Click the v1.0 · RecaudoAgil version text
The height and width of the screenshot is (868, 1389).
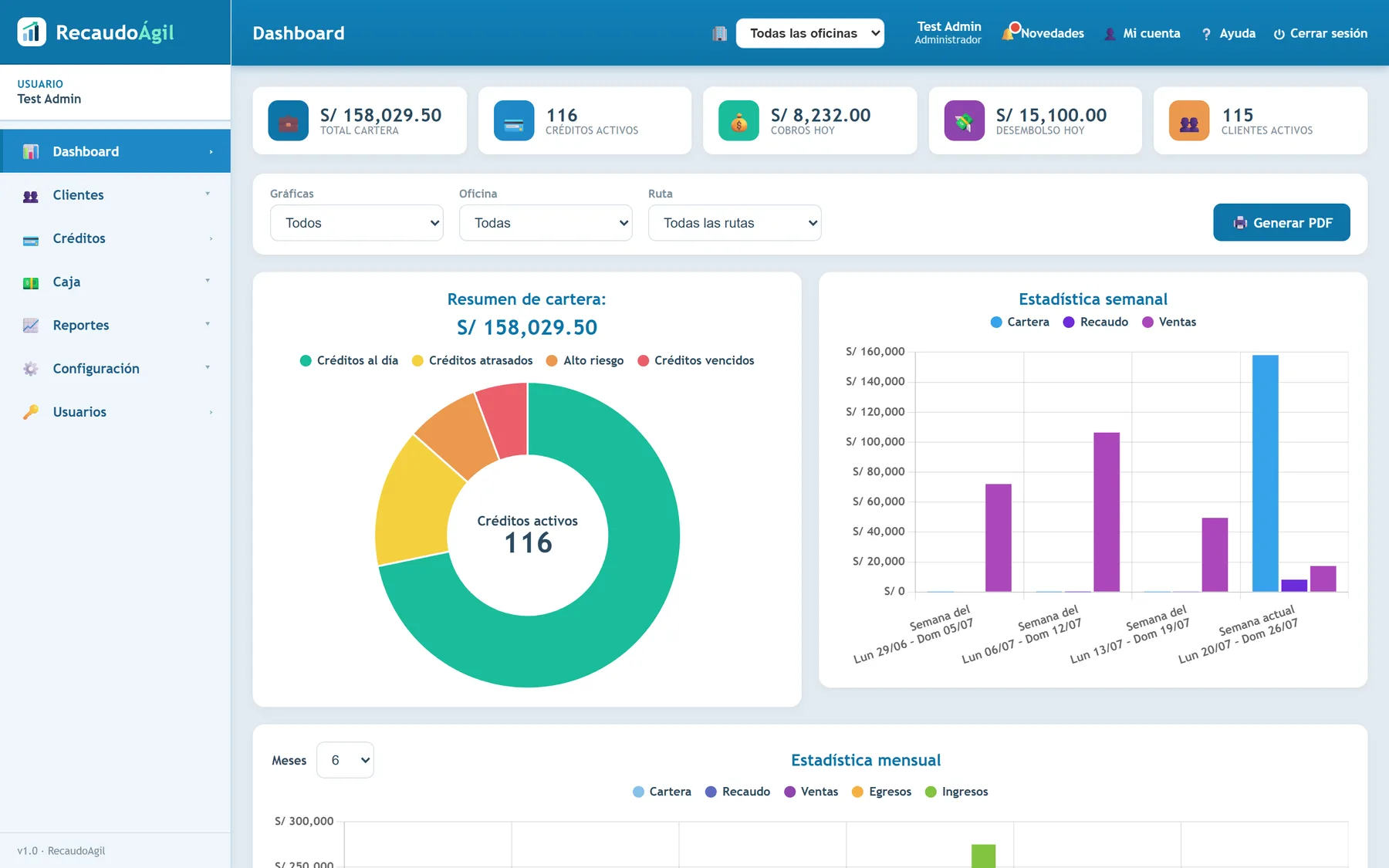pos(61,850)
